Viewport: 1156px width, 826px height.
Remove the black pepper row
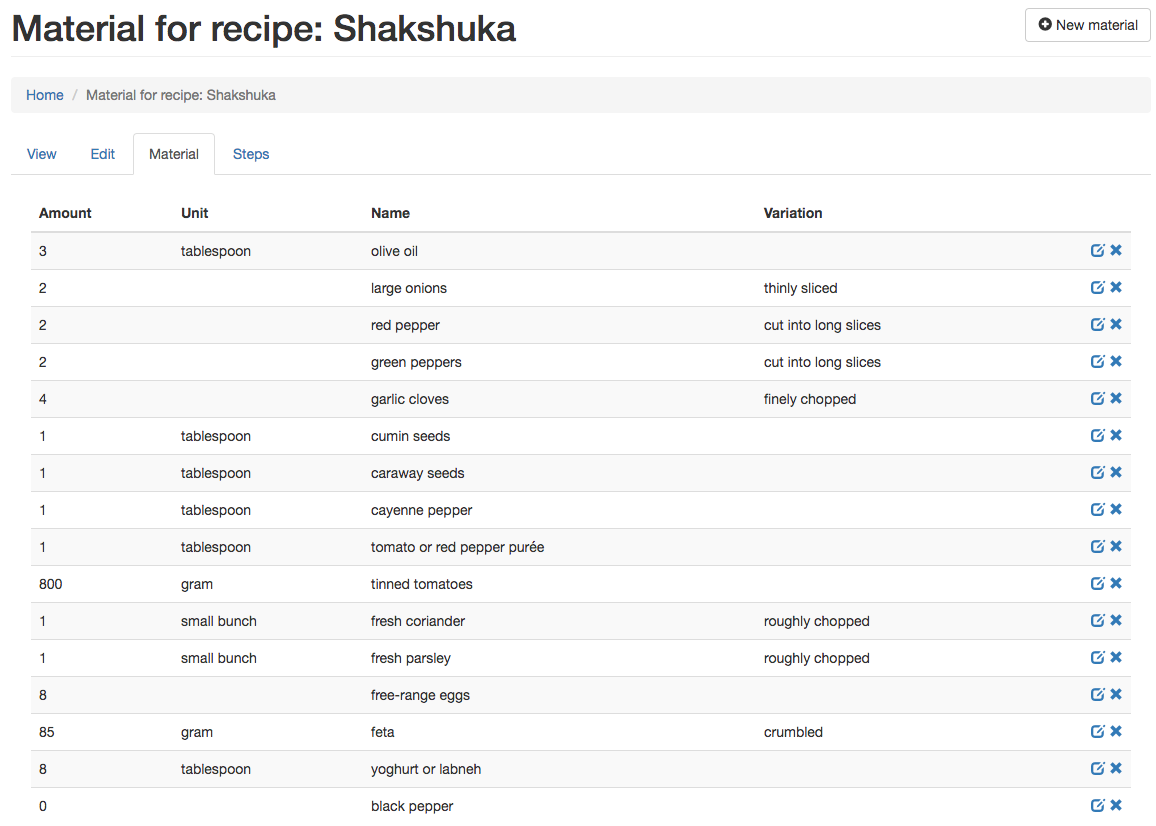1116,806
